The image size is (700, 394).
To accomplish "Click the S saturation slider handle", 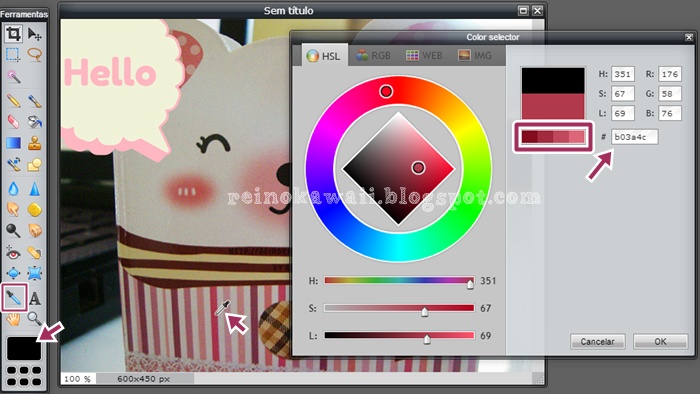I will 425,311.
